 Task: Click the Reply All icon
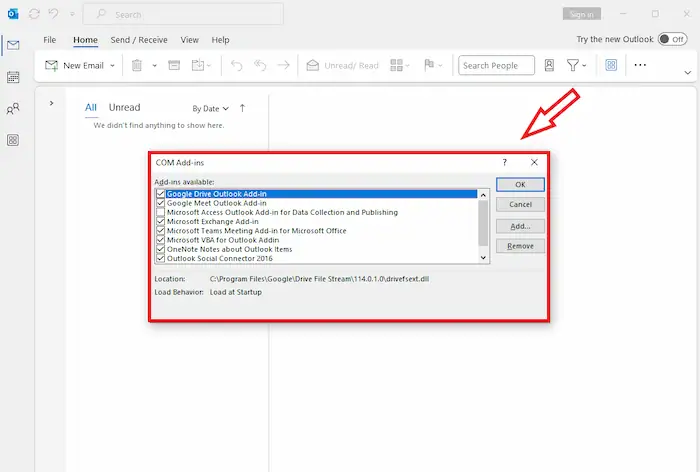[260, 66]
